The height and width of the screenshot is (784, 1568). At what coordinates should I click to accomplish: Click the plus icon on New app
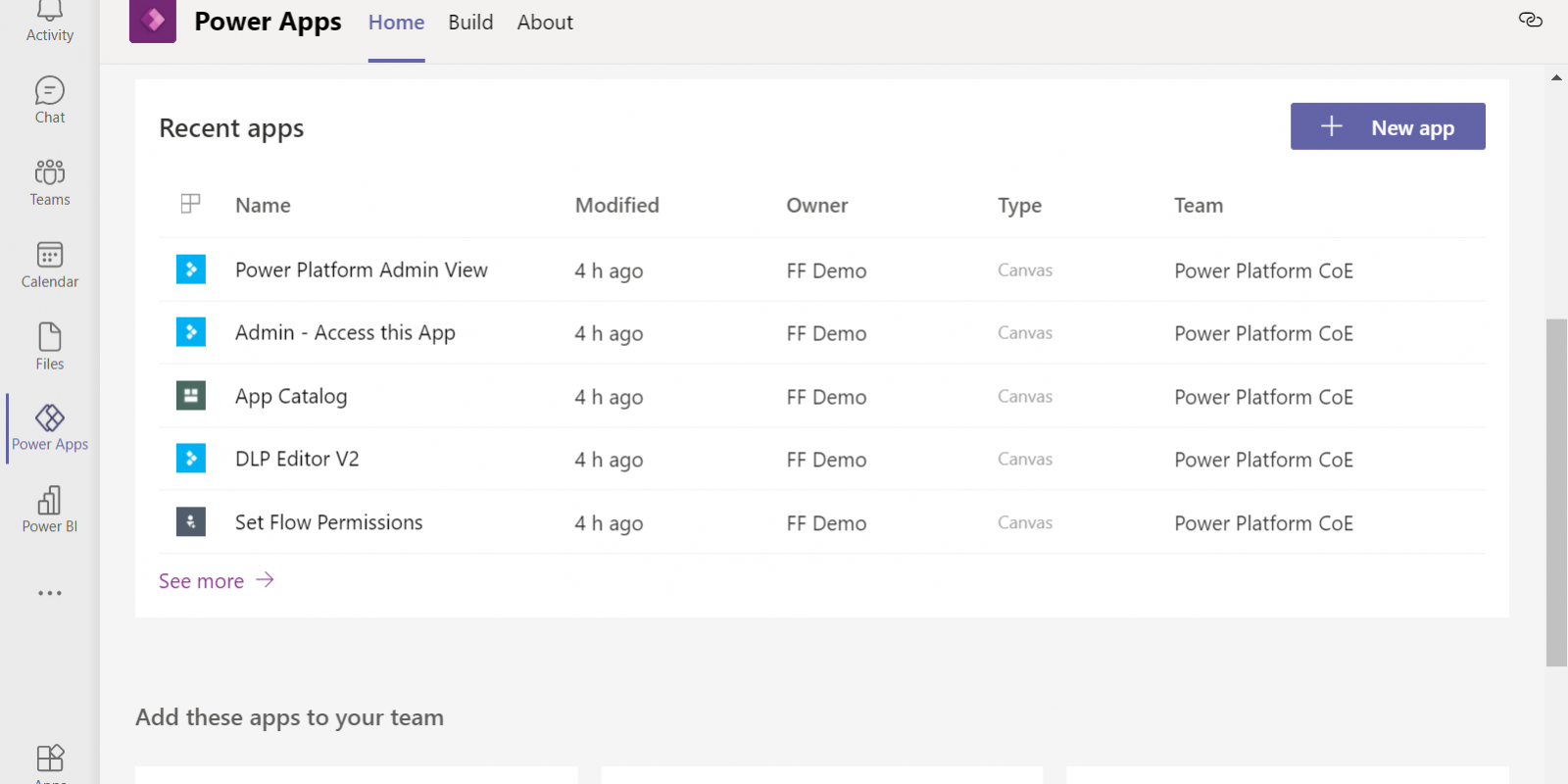point(1331,126)
